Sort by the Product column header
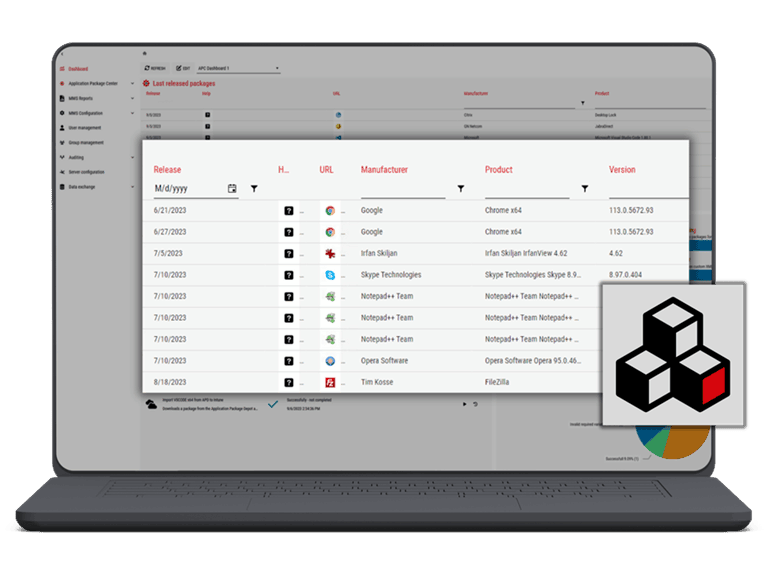This screenshot has height=576, width=768. [x=499, y=169]
